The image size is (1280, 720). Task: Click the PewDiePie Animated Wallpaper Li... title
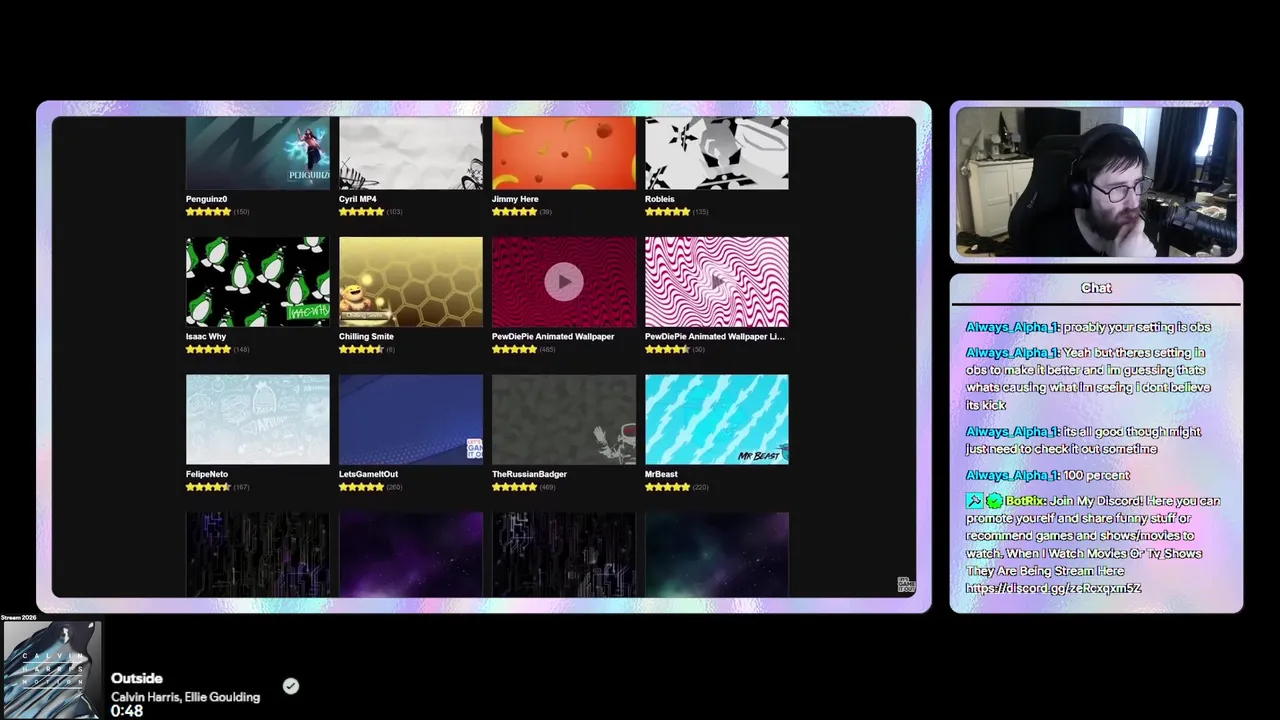pos(715,336)
